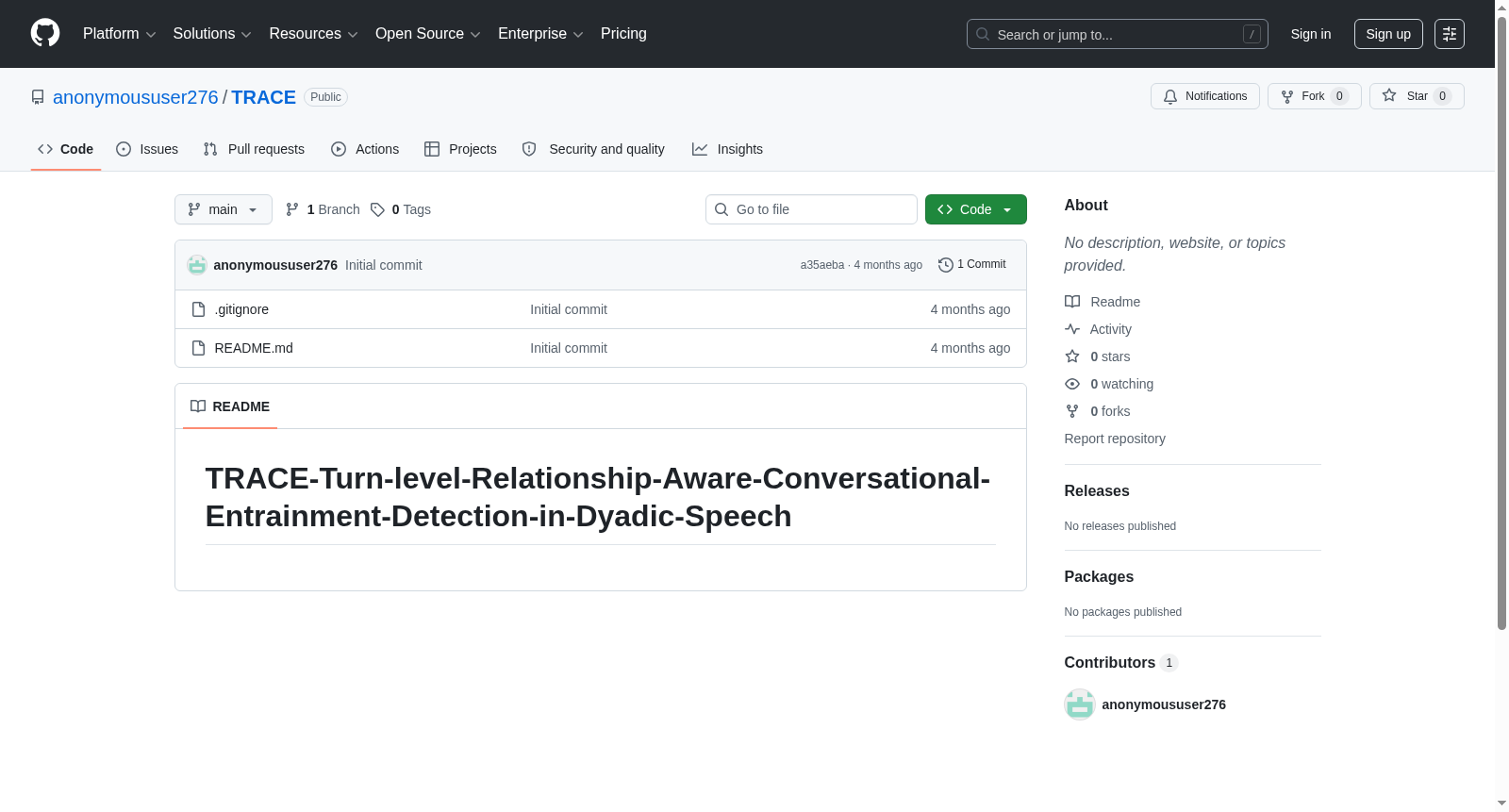
Task: Click the Notifications bell button
Action: (x=1204, y=96)
